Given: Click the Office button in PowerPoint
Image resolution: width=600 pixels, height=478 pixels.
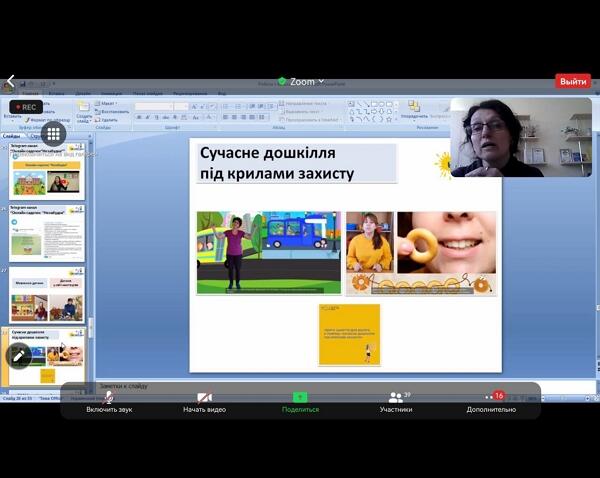Looking at the screenshot, I should pyautogui.click(x=7, y=87).
